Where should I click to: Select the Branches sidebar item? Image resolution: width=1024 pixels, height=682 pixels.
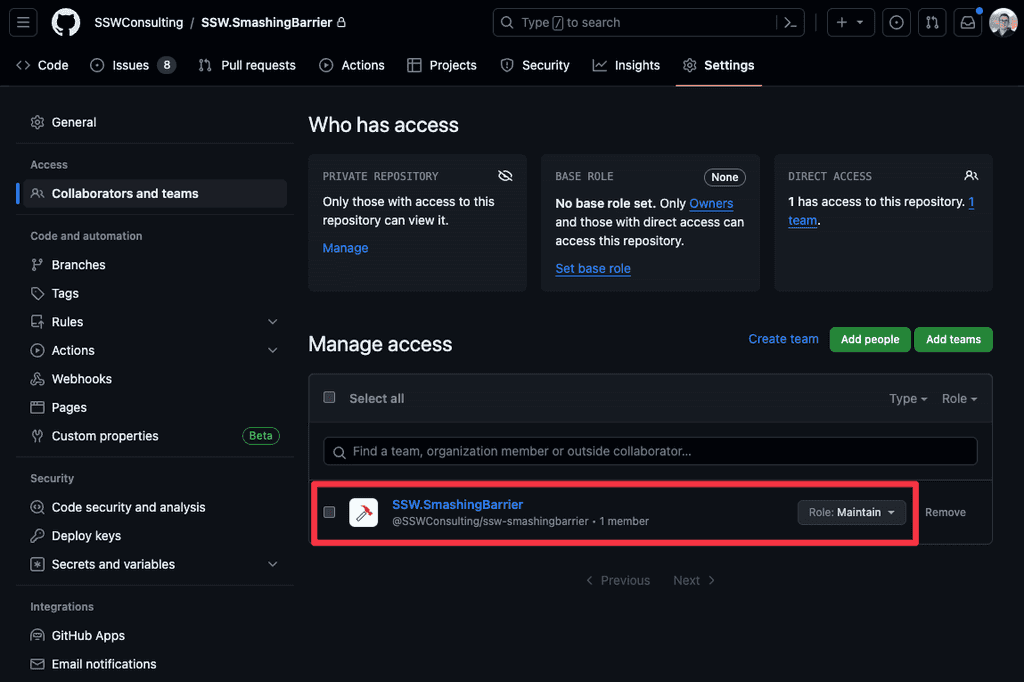77,264
